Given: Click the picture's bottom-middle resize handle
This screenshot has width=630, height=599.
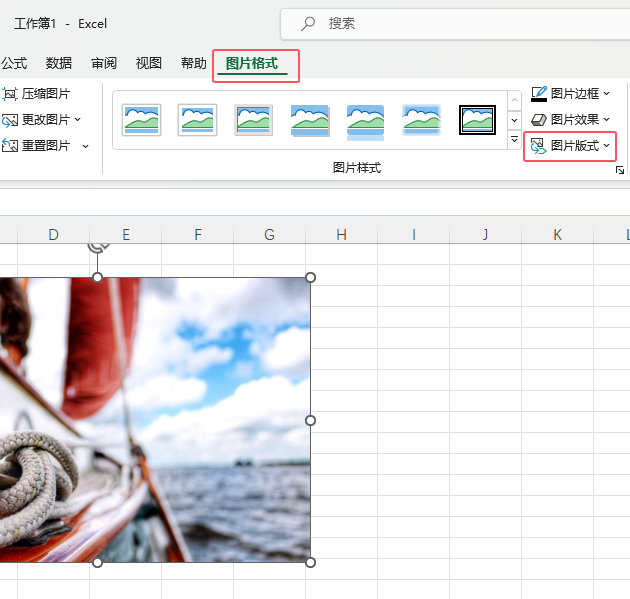Looking at the screenshot, I should pos(97,563).
